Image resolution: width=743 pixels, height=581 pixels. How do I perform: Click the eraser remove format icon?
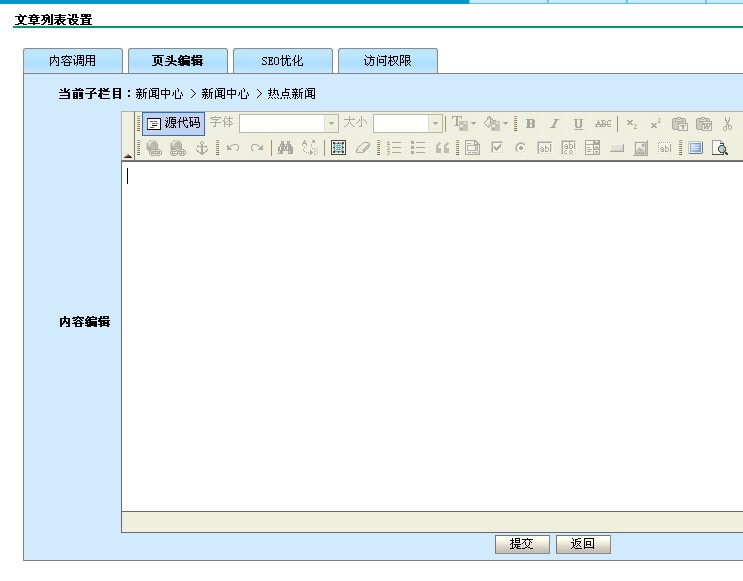363,148
